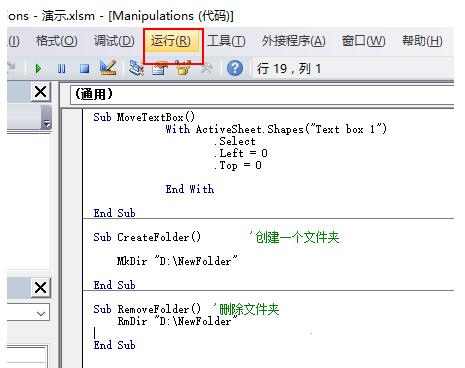Open the 工具(T) menu
465x368 pixels.
click(x=226, y=41)
